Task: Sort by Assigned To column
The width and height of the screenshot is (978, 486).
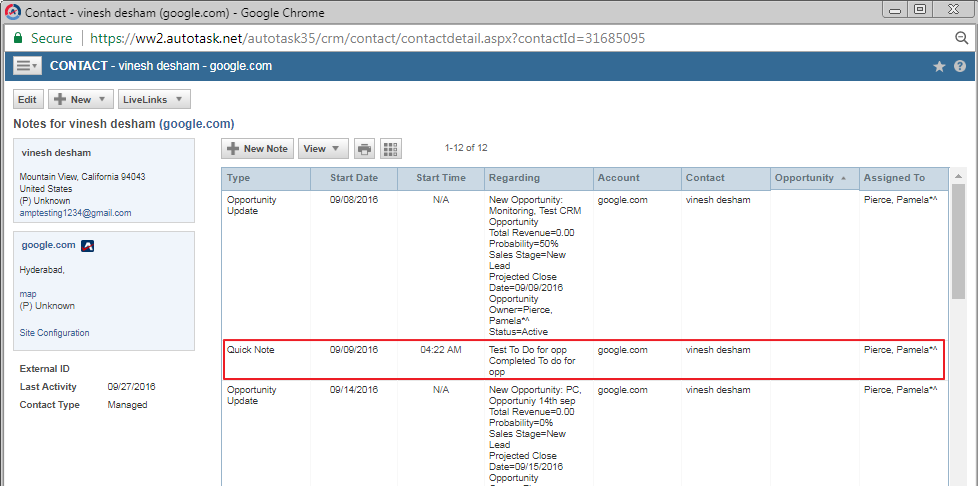Action: [x=904, y=178]
